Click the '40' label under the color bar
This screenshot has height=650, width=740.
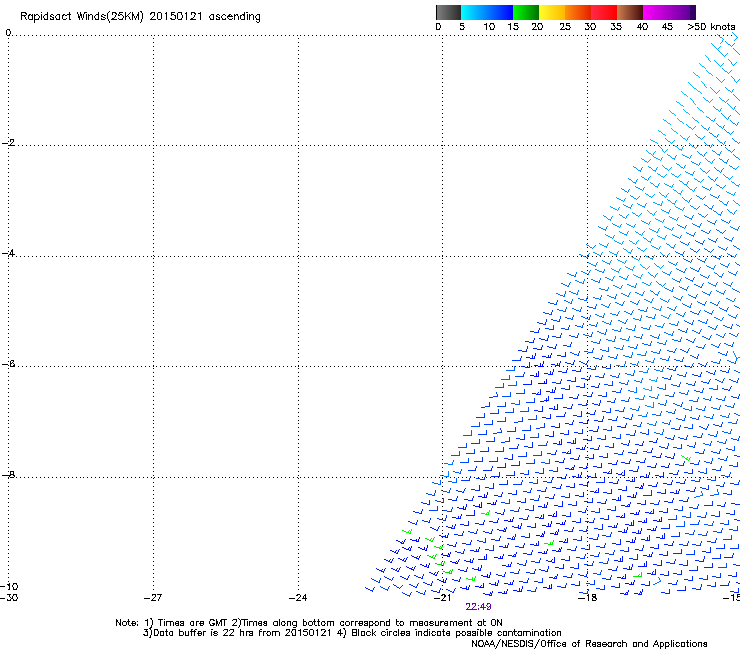pos(642,27)
